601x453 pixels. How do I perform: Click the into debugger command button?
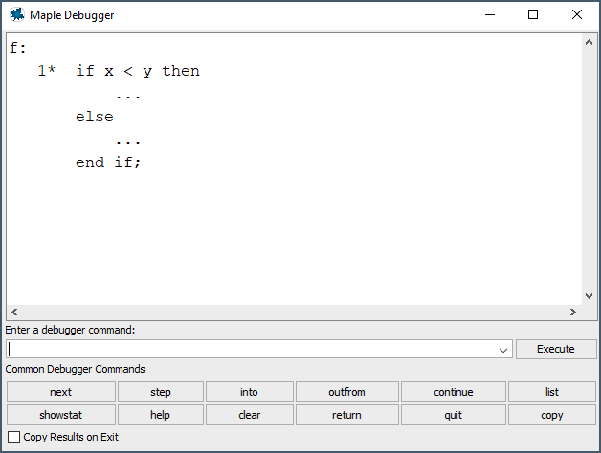pos(249,392)
